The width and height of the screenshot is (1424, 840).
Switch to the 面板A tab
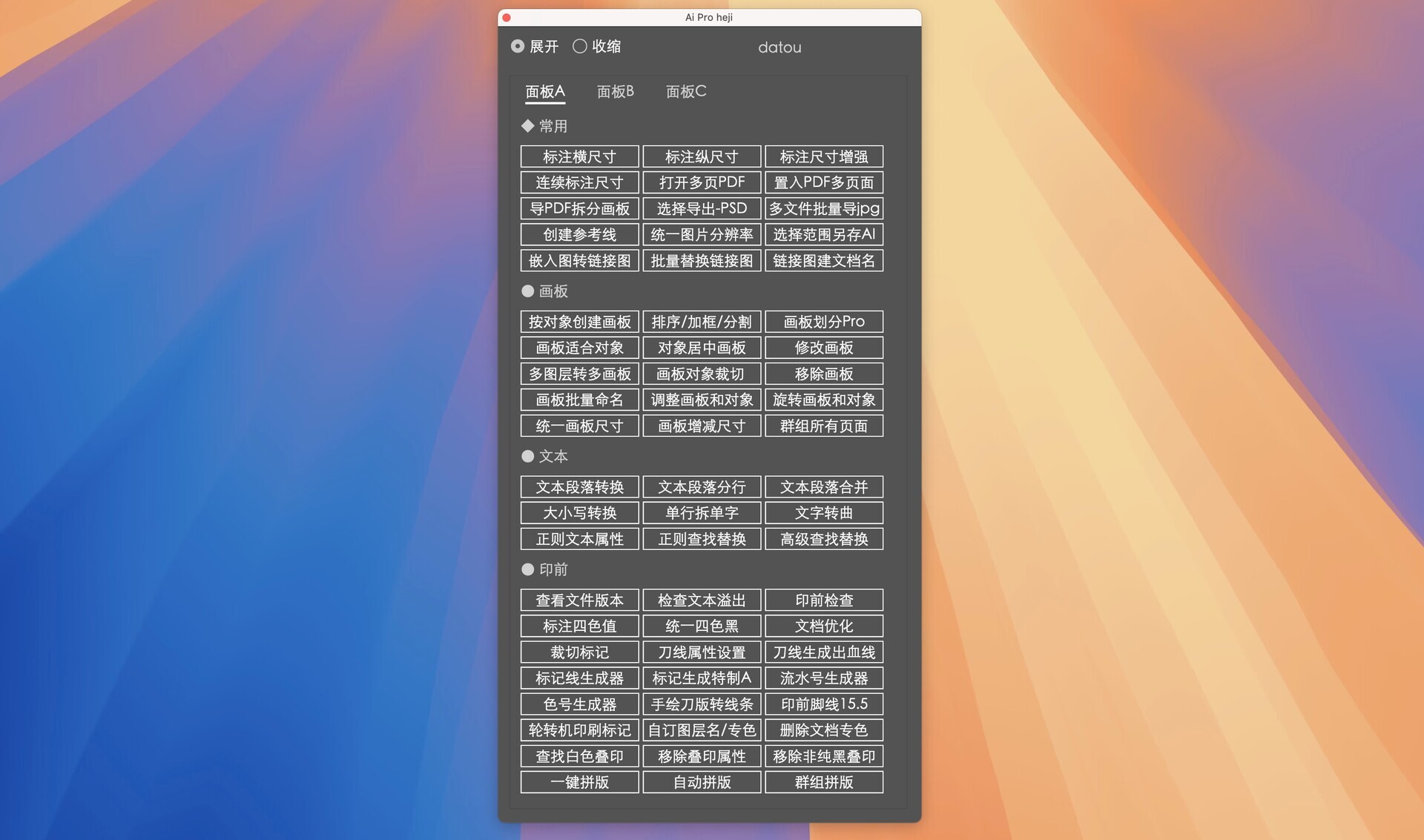point(545,92)
